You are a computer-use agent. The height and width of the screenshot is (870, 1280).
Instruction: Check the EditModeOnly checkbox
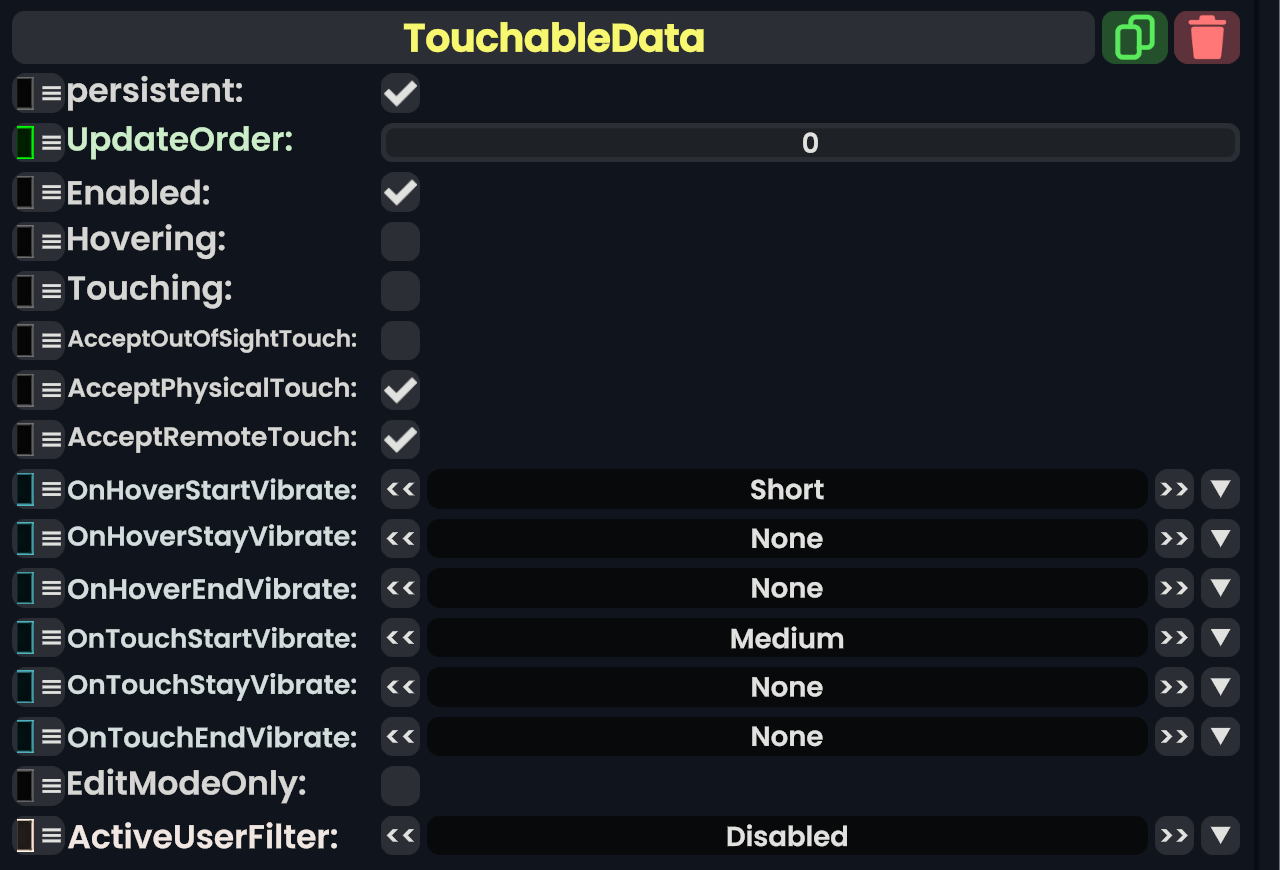click(x=400, y=786)
